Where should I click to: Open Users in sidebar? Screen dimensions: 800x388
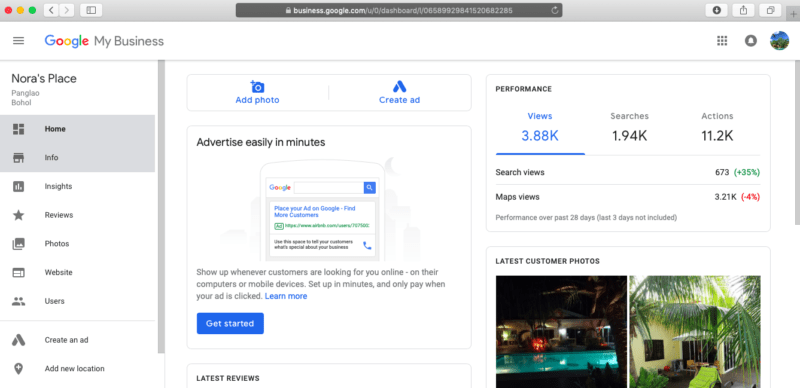click(78, 301)
